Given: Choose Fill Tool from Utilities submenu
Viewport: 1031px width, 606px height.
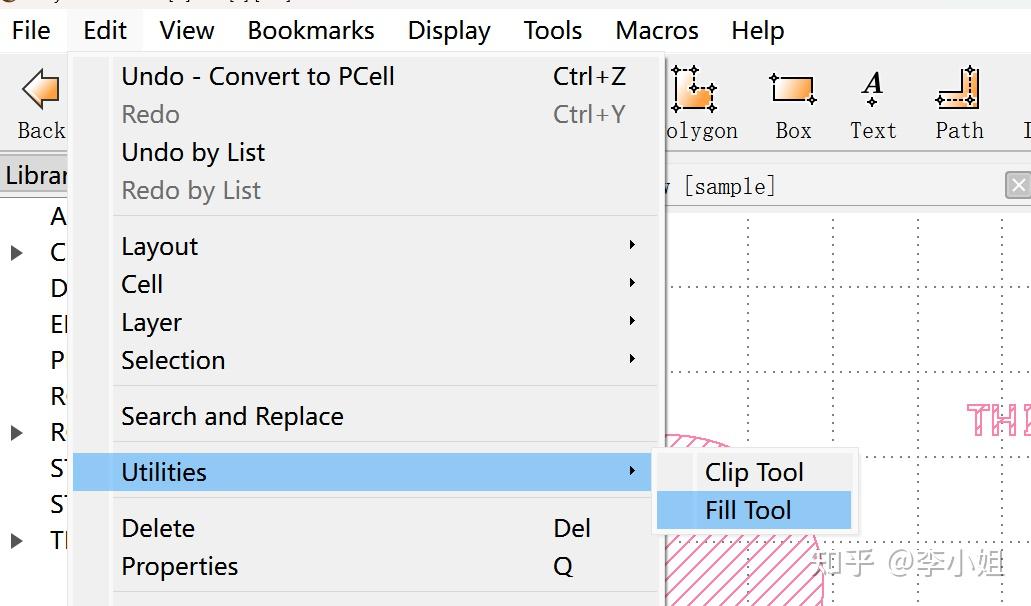Looking at the screenshot, I should (748, 510).
